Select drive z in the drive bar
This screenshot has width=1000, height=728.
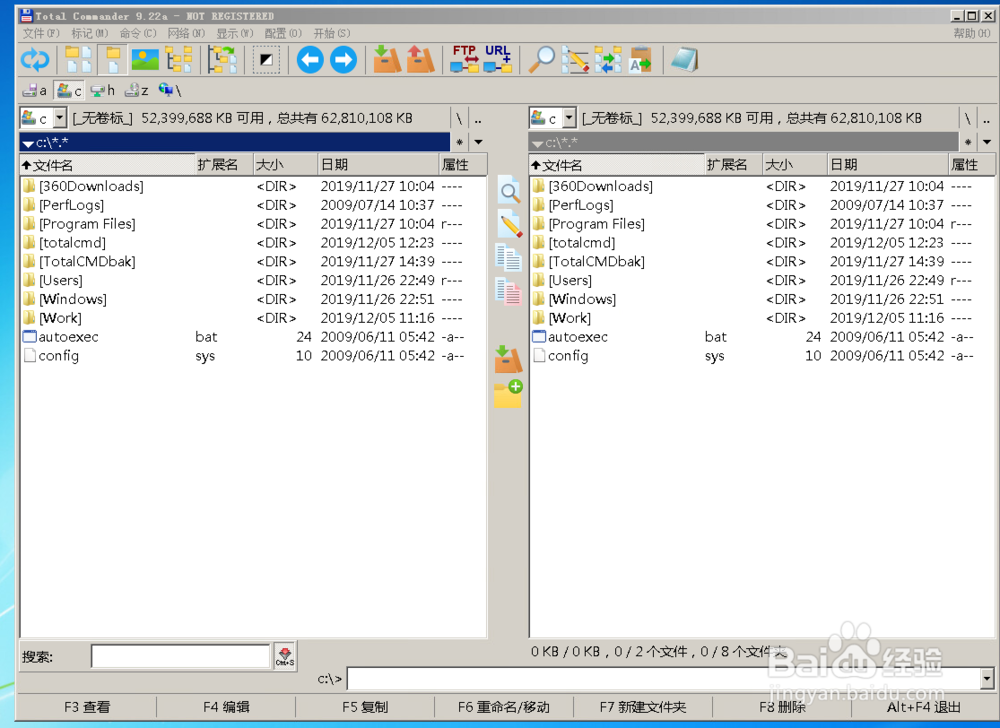(136, 91)
